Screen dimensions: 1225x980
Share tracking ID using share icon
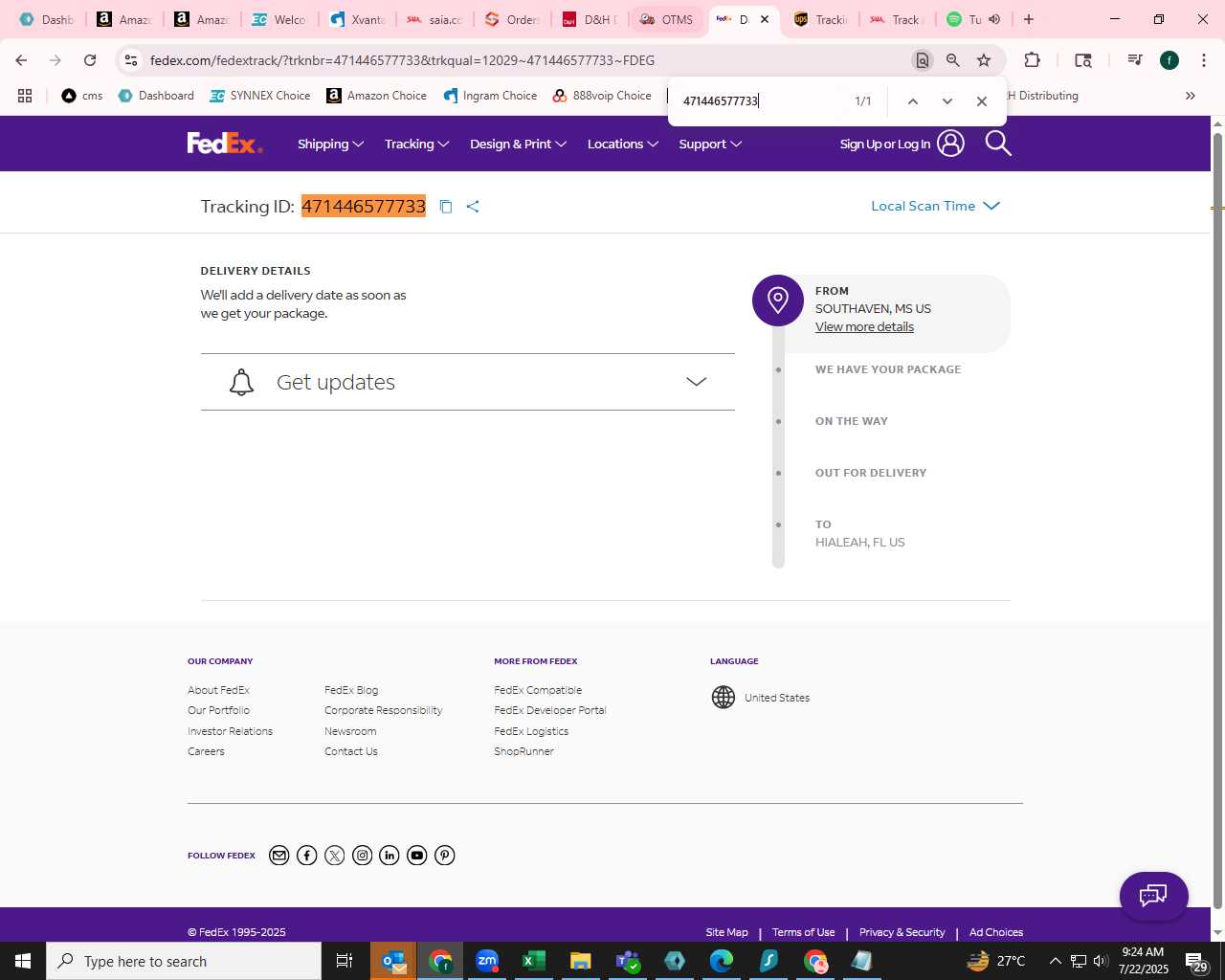point(473,207)
